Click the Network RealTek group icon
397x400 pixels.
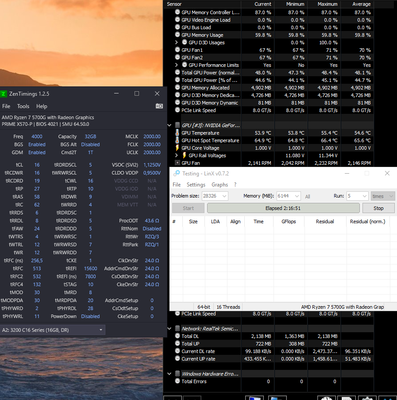pyautogui.click(x=178, y=329)
